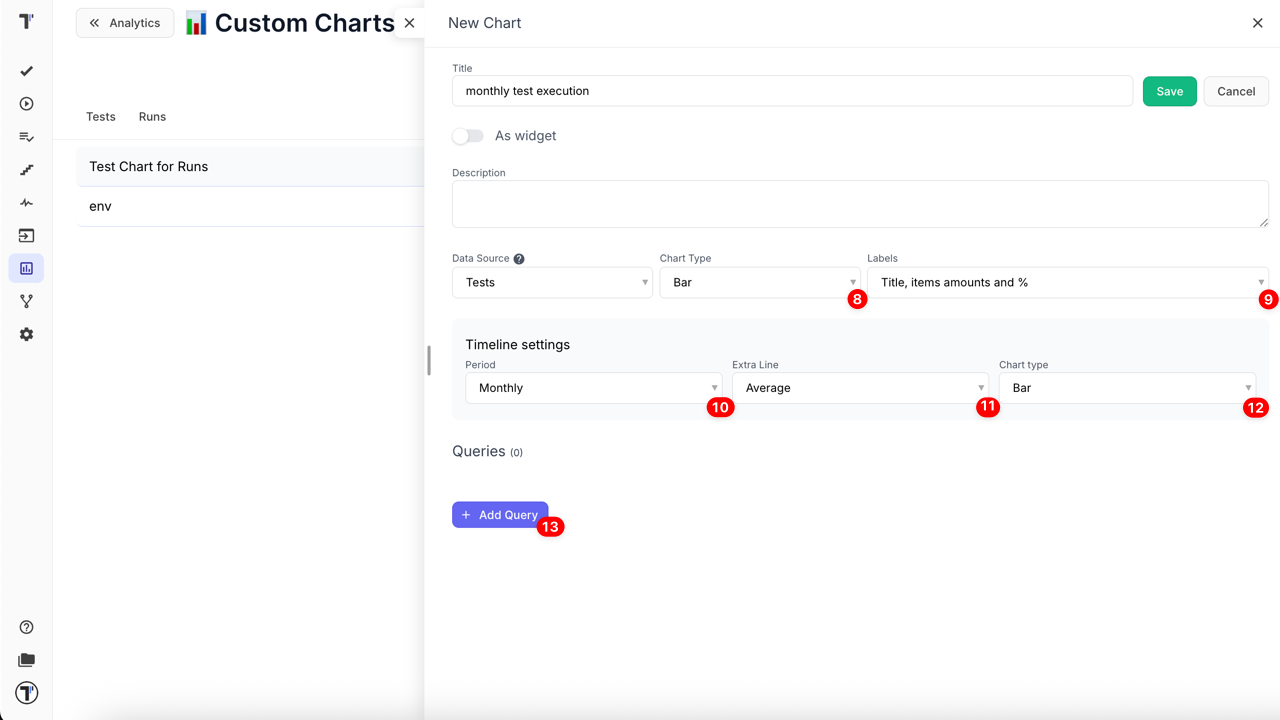Open the branching version-control icon in sidebar
This screenshot has height=720, width=1280.
tap(26, 301)
